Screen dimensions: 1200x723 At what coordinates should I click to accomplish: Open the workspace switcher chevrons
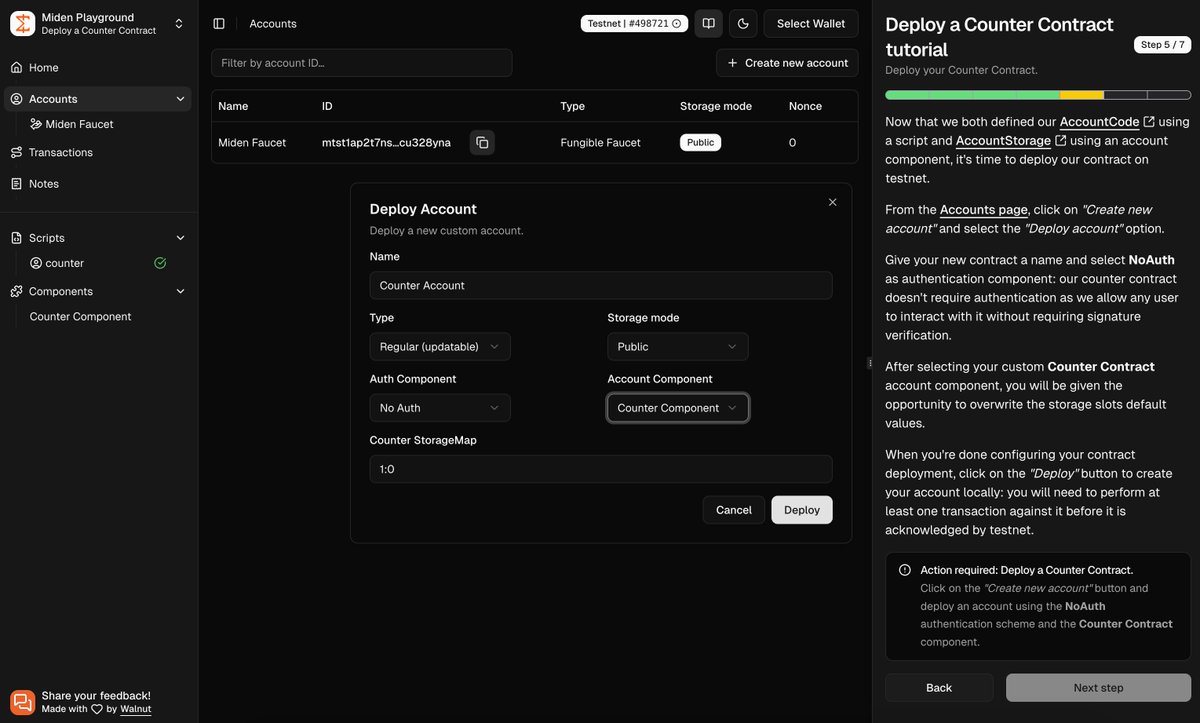click(x=179, y=24)
